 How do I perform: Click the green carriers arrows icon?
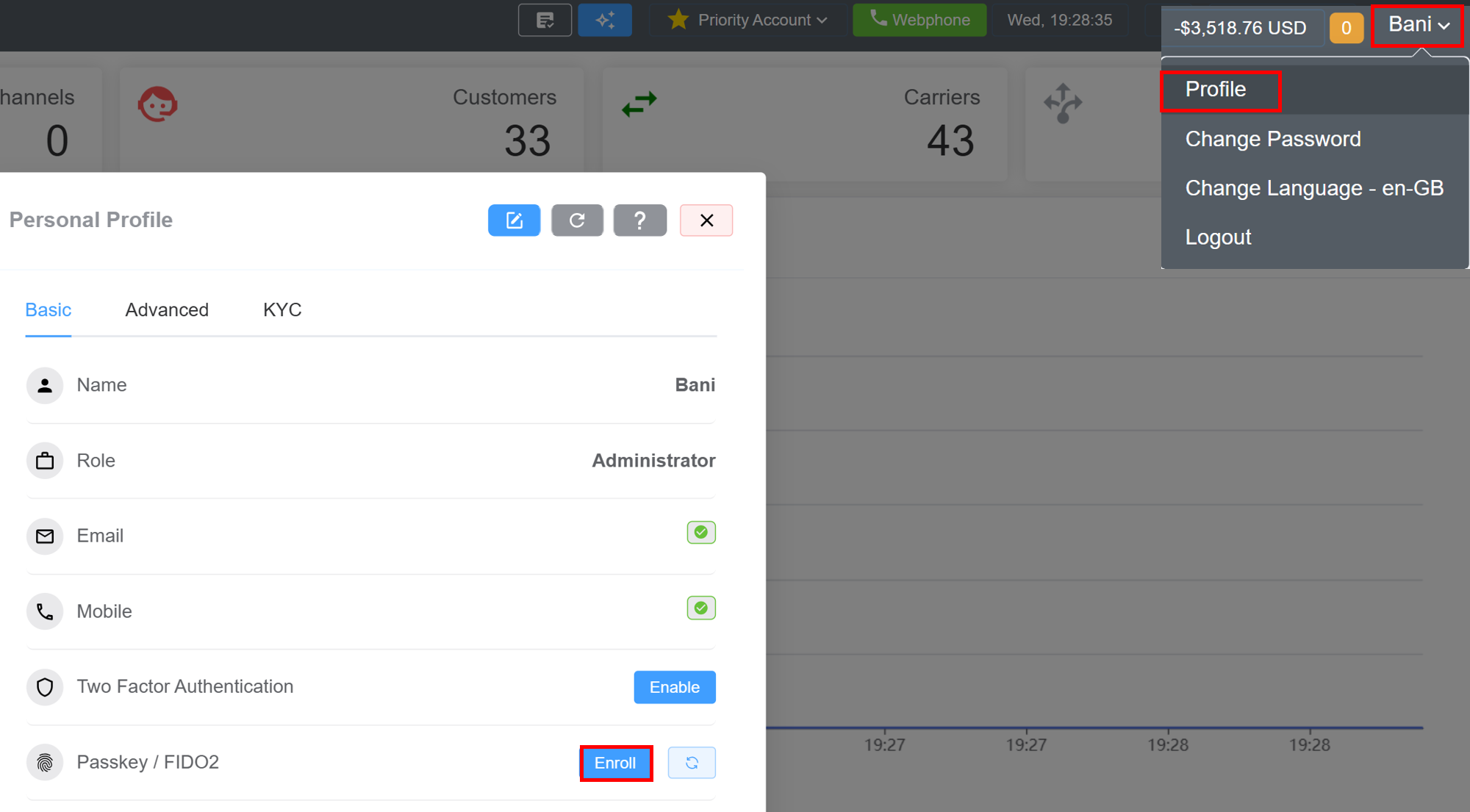coord(639,104)
